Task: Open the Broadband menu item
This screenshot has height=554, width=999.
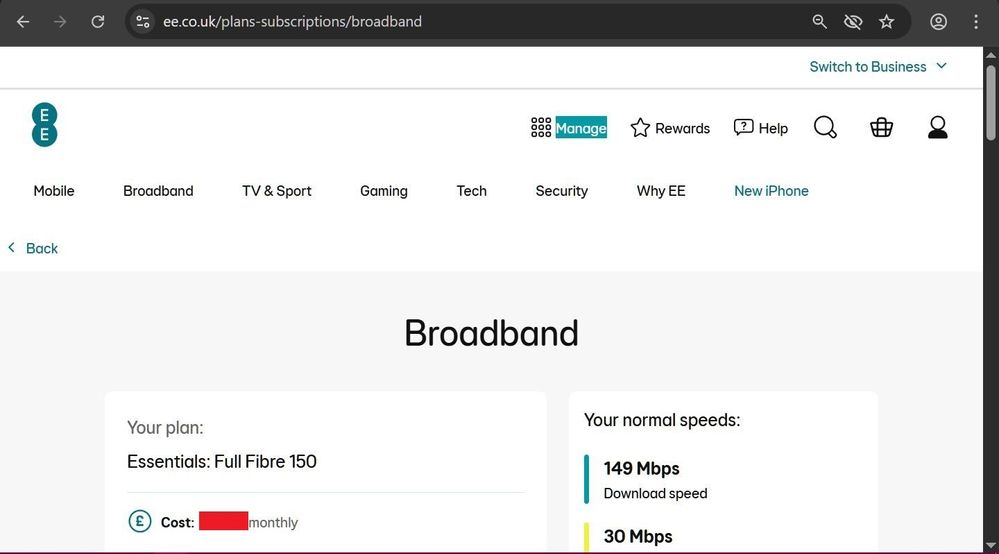Action: click(x=158, y=191)
